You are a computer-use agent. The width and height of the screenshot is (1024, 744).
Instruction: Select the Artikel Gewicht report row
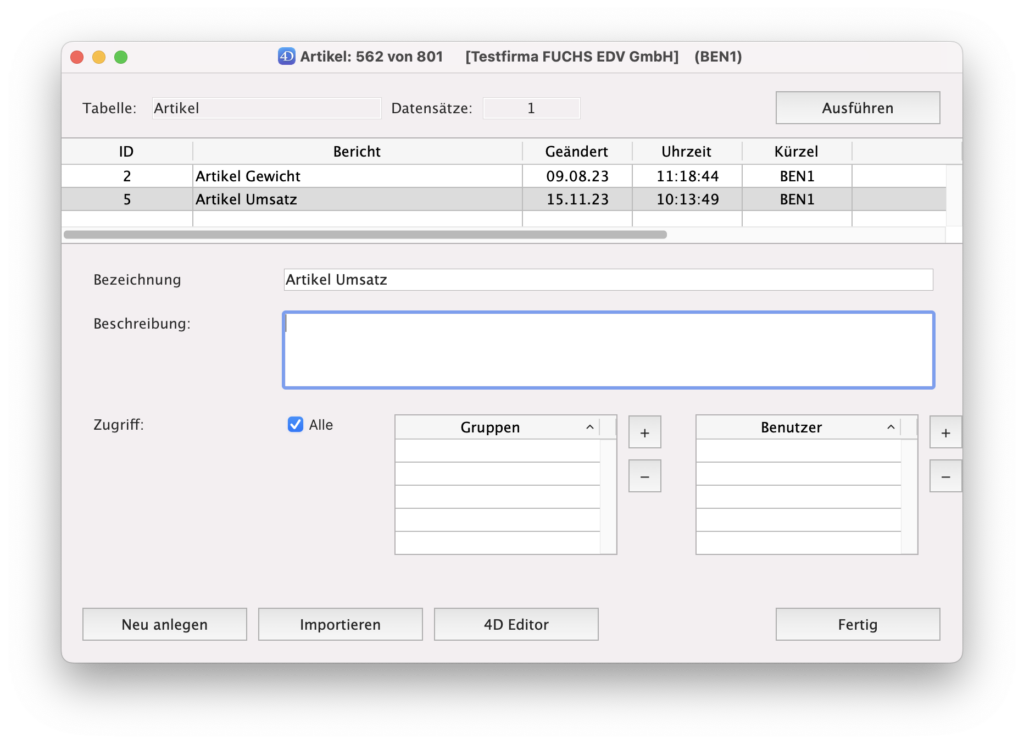click(357, 176)
